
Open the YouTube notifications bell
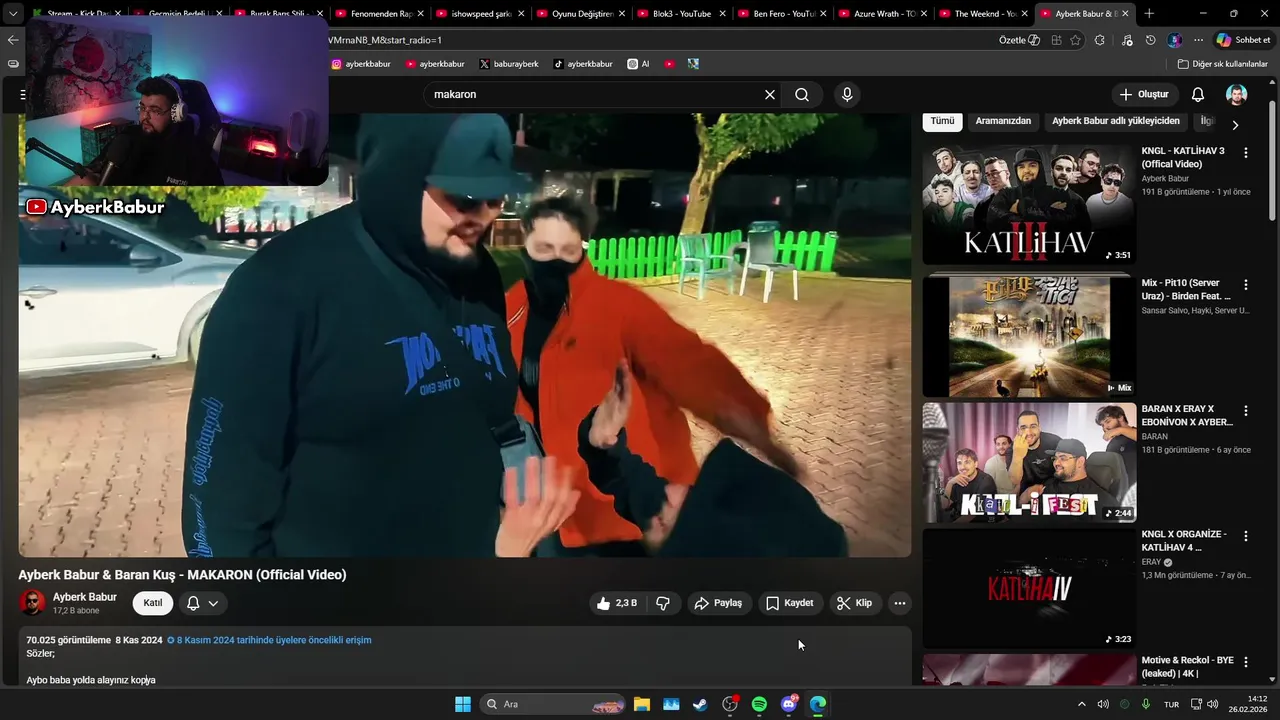(x=1198, y=94)
